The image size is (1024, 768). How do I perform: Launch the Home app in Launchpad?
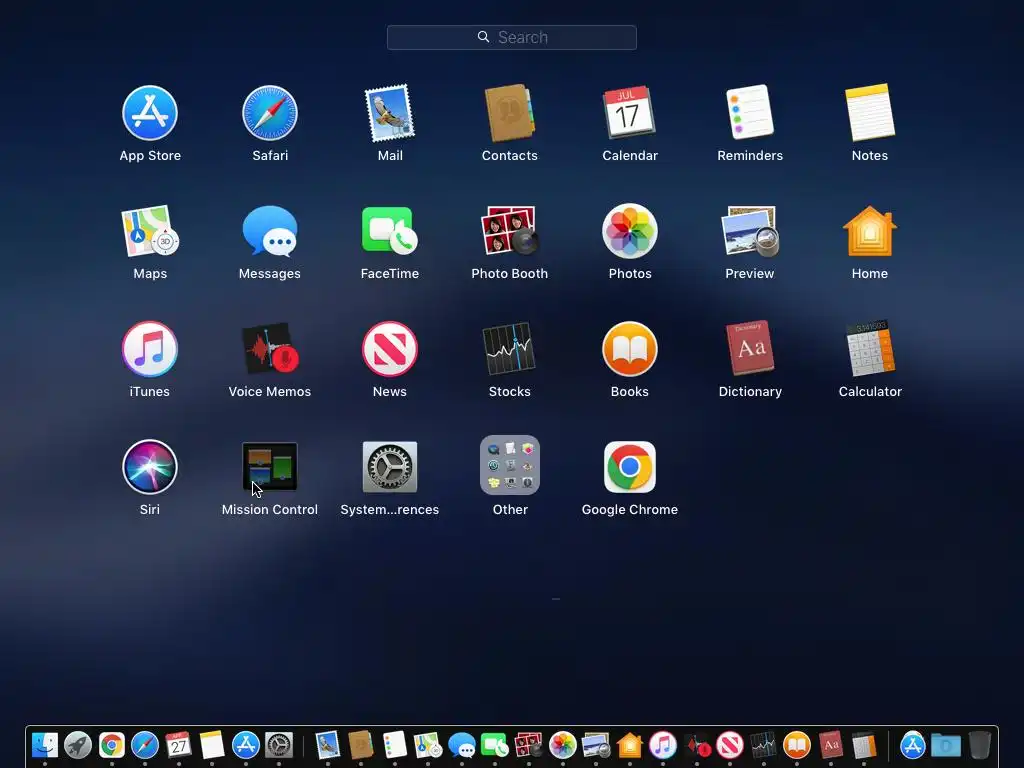pyautogui.click(x=870, y=231)
